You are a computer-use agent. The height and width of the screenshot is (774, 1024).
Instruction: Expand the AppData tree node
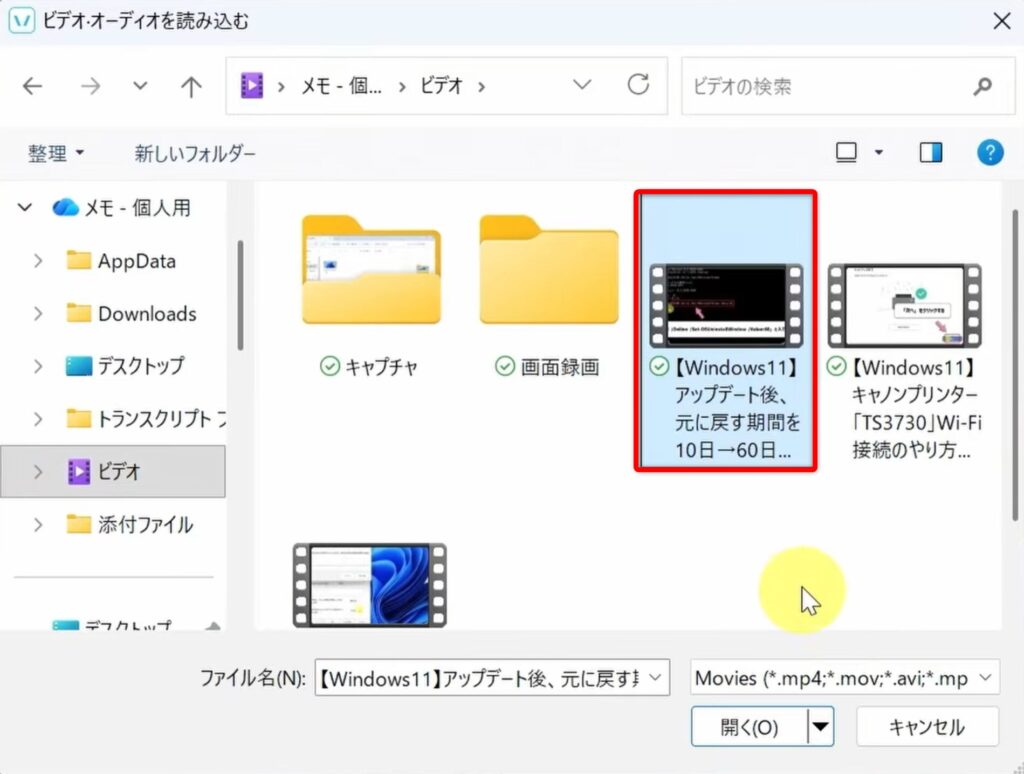pos(38,261)
